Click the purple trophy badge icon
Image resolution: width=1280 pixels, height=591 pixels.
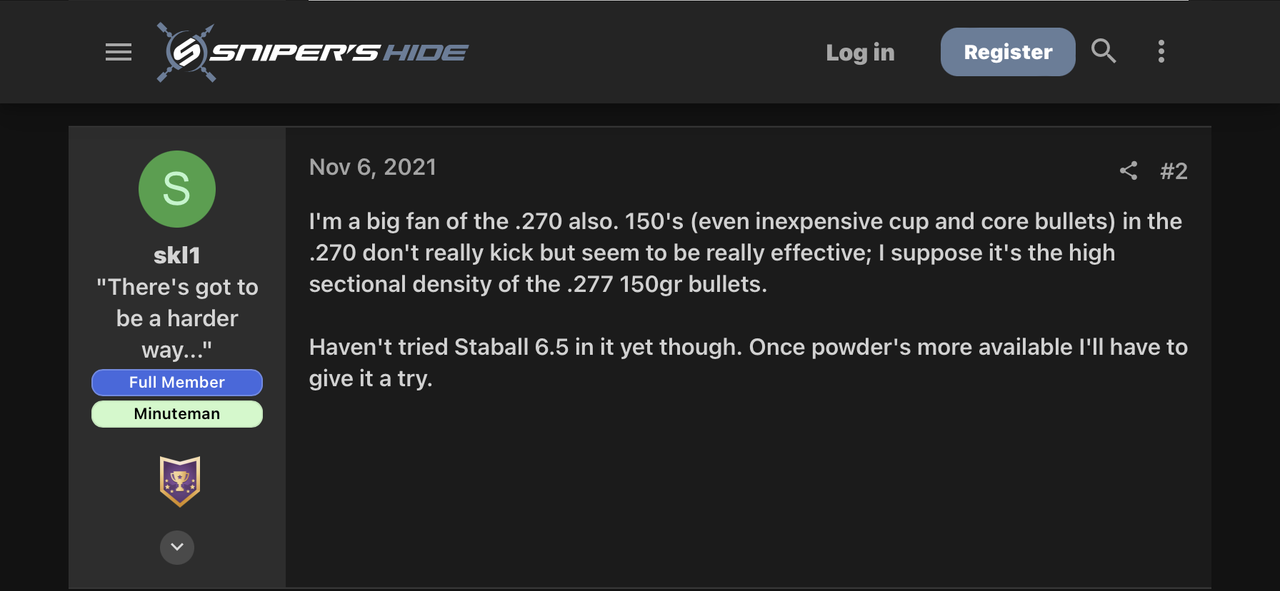179,482
